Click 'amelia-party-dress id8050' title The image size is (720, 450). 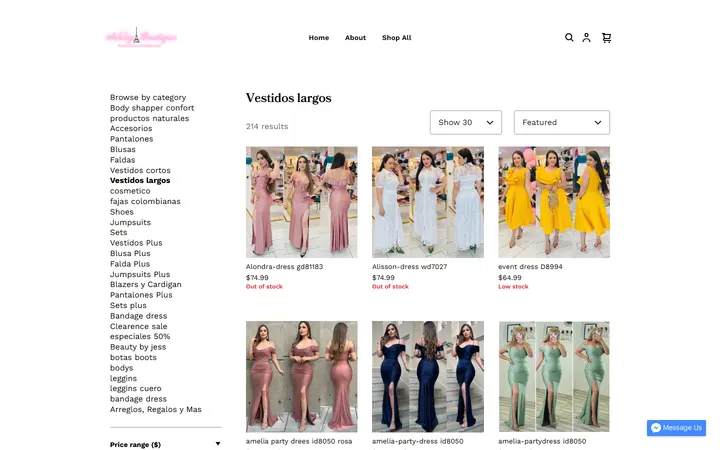click(x=418, y=441)
